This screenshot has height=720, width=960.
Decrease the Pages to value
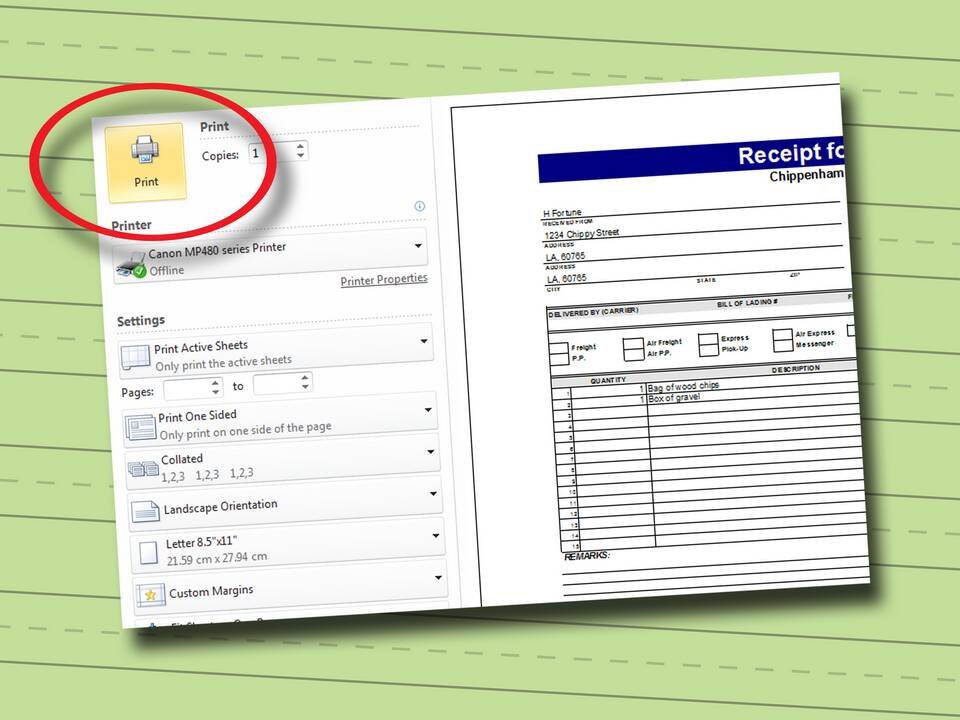click(x=305, y=388)
